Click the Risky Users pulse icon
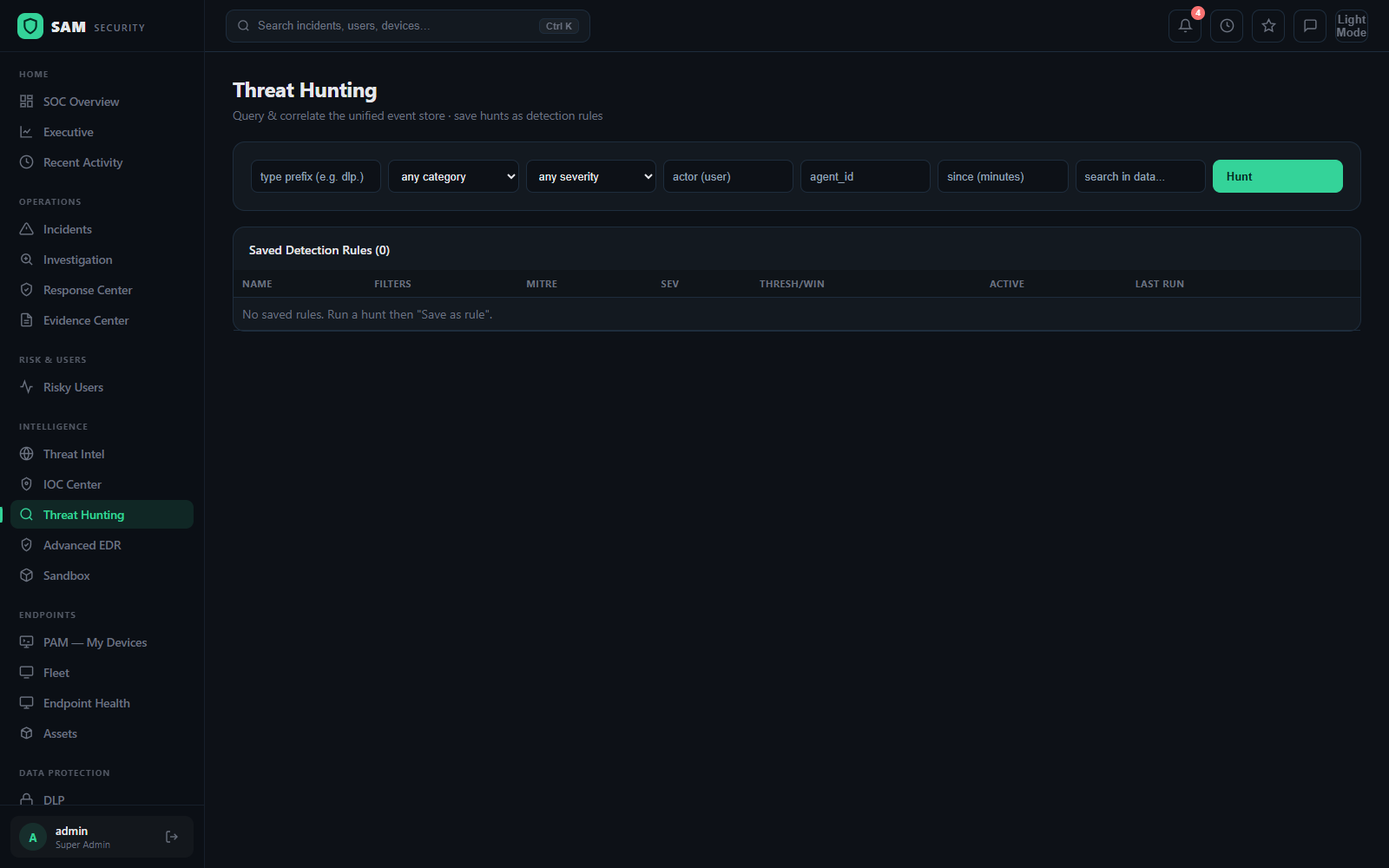Viewport: 1389px width, 868px height. pyautogui.click(x=27, y=387)
